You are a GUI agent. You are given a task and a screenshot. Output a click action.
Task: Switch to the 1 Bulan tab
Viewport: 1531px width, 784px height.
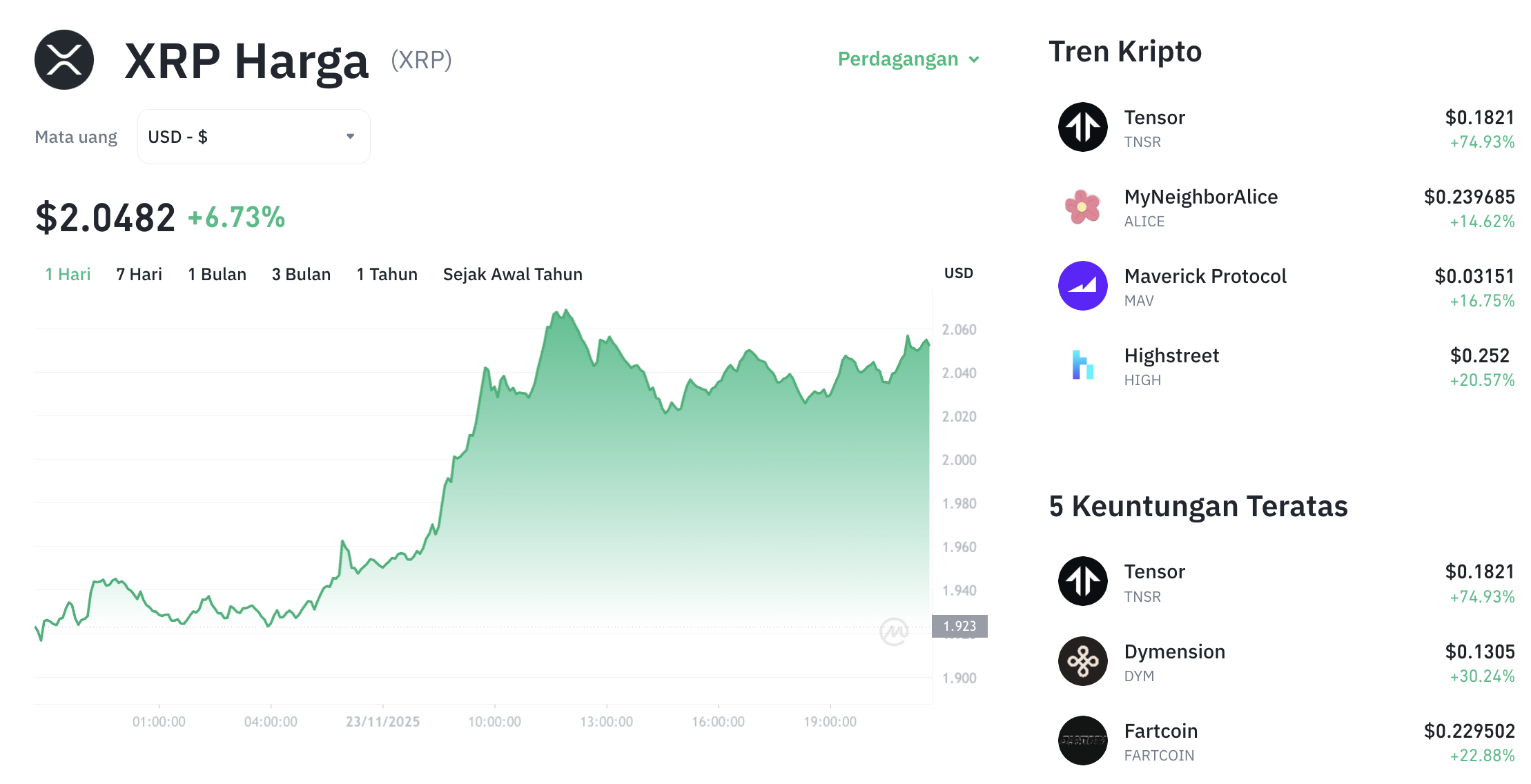coord(217,274)
